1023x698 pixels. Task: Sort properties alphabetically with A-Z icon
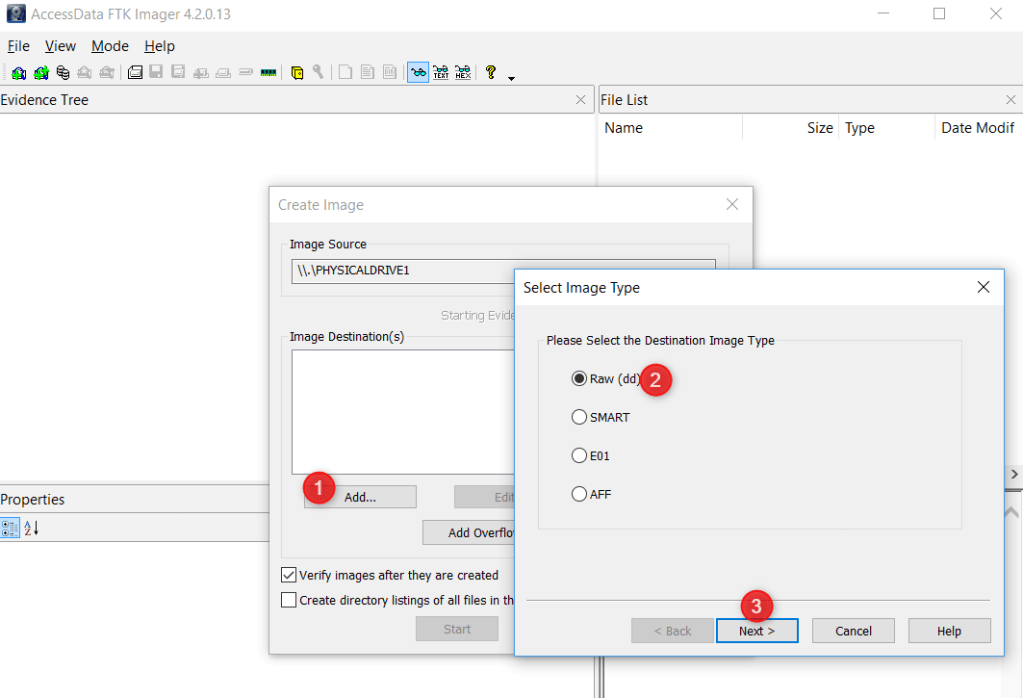[31, 528]
